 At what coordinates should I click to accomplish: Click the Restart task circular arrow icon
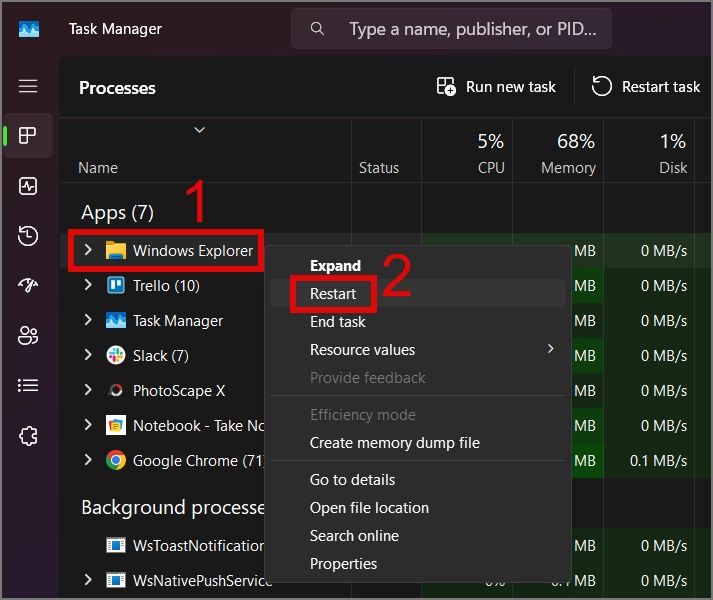click(601, 86)
